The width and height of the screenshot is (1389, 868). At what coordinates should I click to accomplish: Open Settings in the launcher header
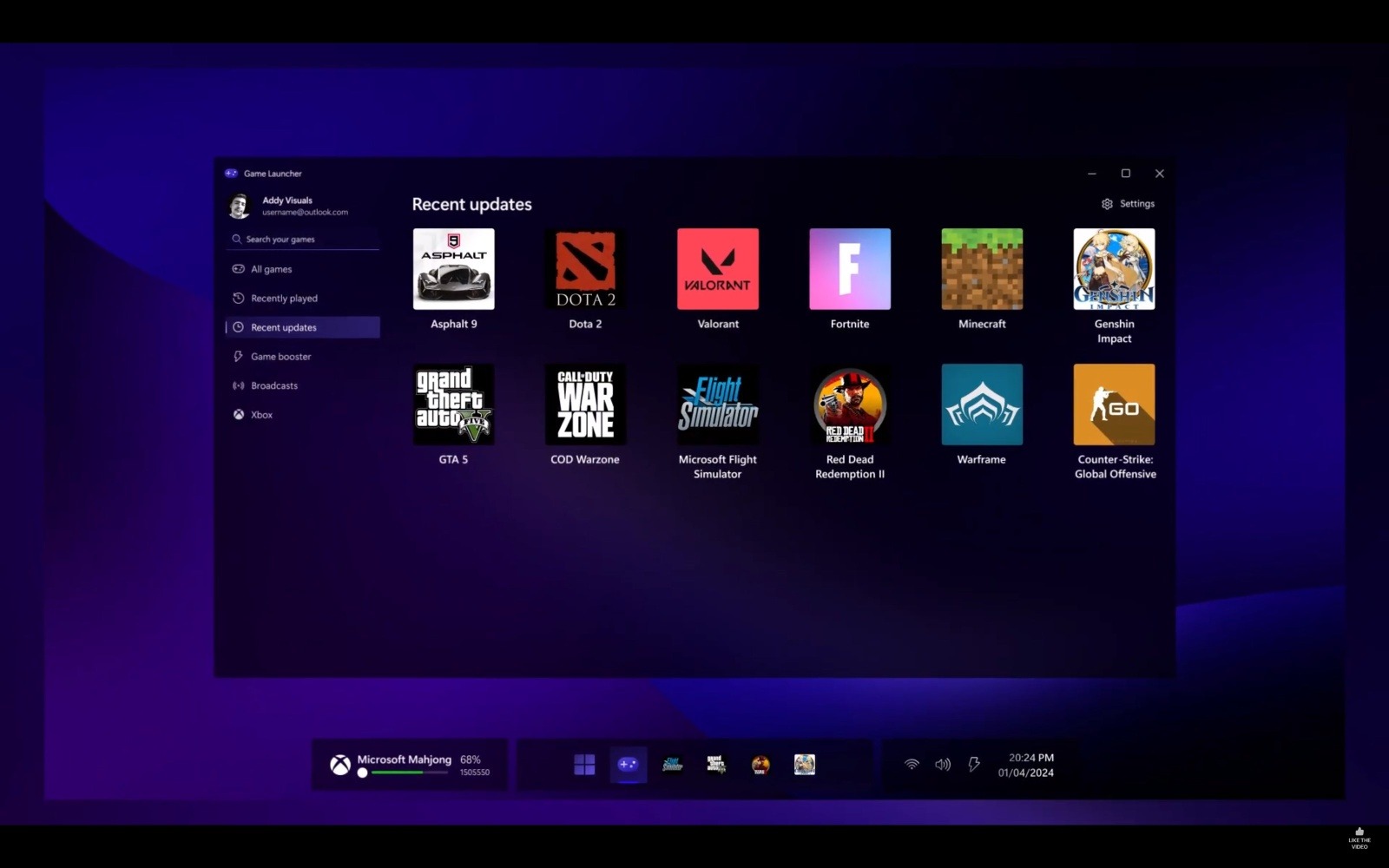point(1128,204)
